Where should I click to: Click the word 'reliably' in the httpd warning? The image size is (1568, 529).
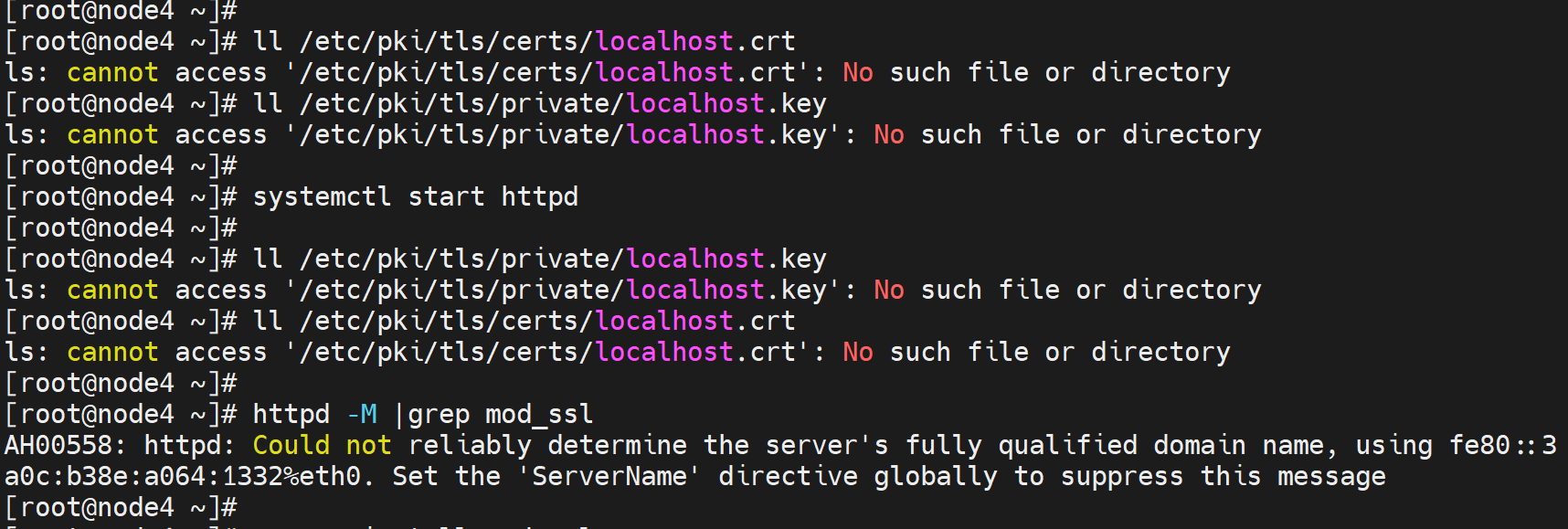click(x=470, y=446)
